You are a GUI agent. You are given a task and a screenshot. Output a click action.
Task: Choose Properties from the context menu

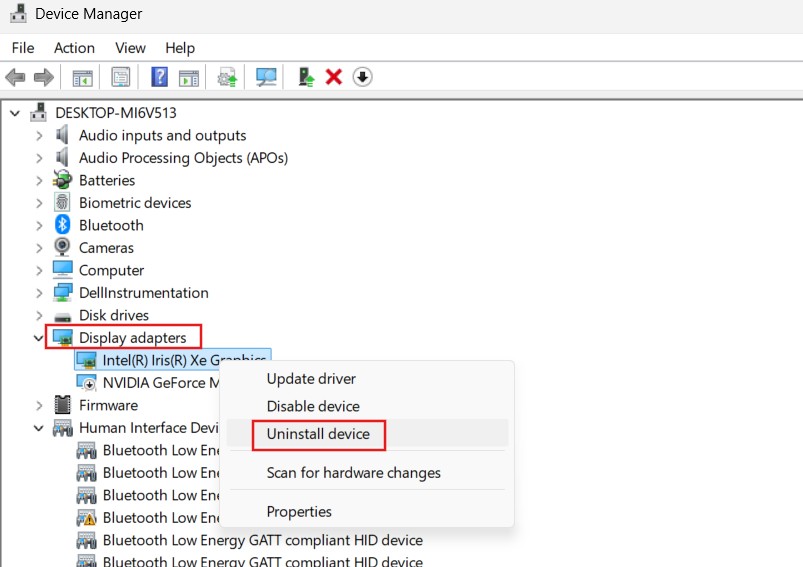click(x=367, y=512)
